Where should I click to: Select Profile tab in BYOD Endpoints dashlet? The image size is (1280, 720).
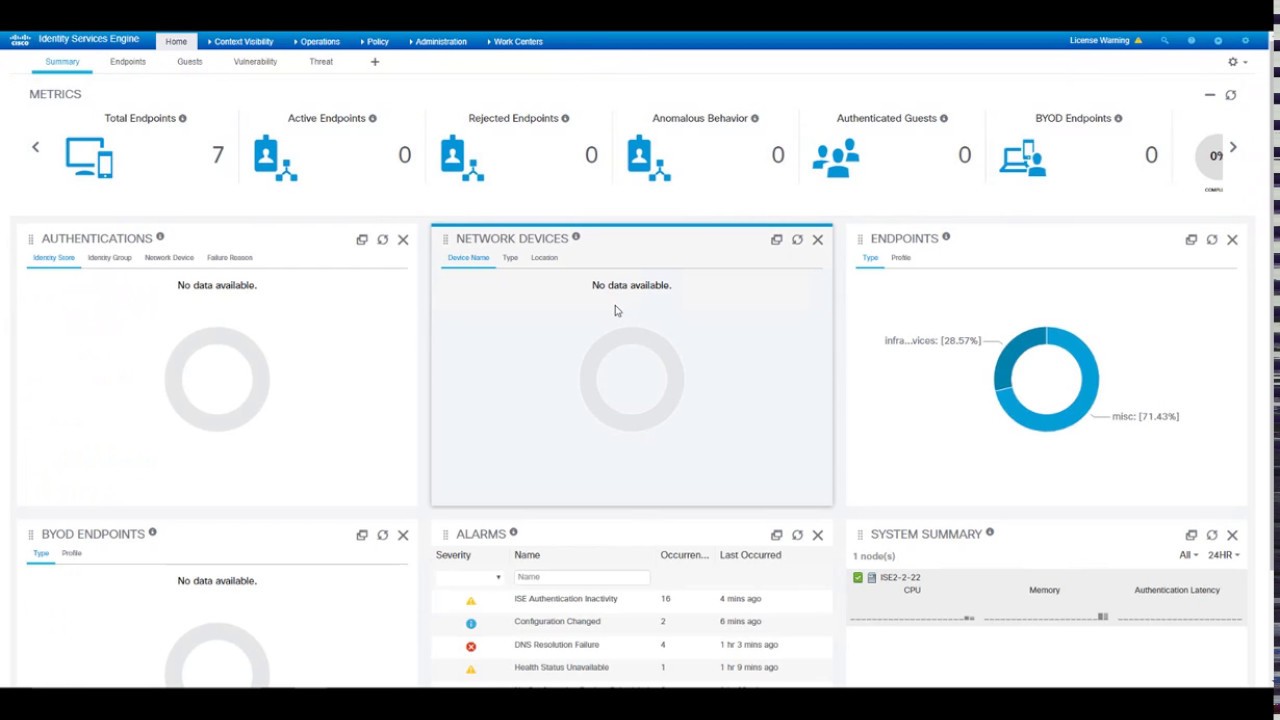pyautogui.click(x=72, y=553)
